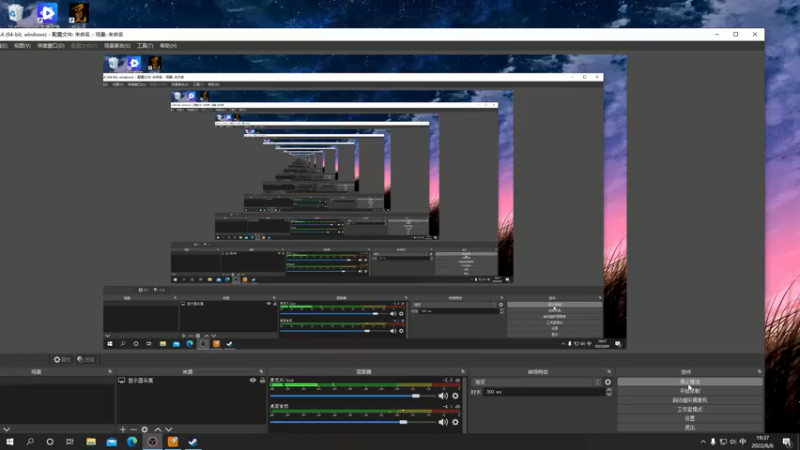The width and height of the screenshot is (800, 450).
Task: Switch to OBS Studio taskbar icon
Action: 152,442
